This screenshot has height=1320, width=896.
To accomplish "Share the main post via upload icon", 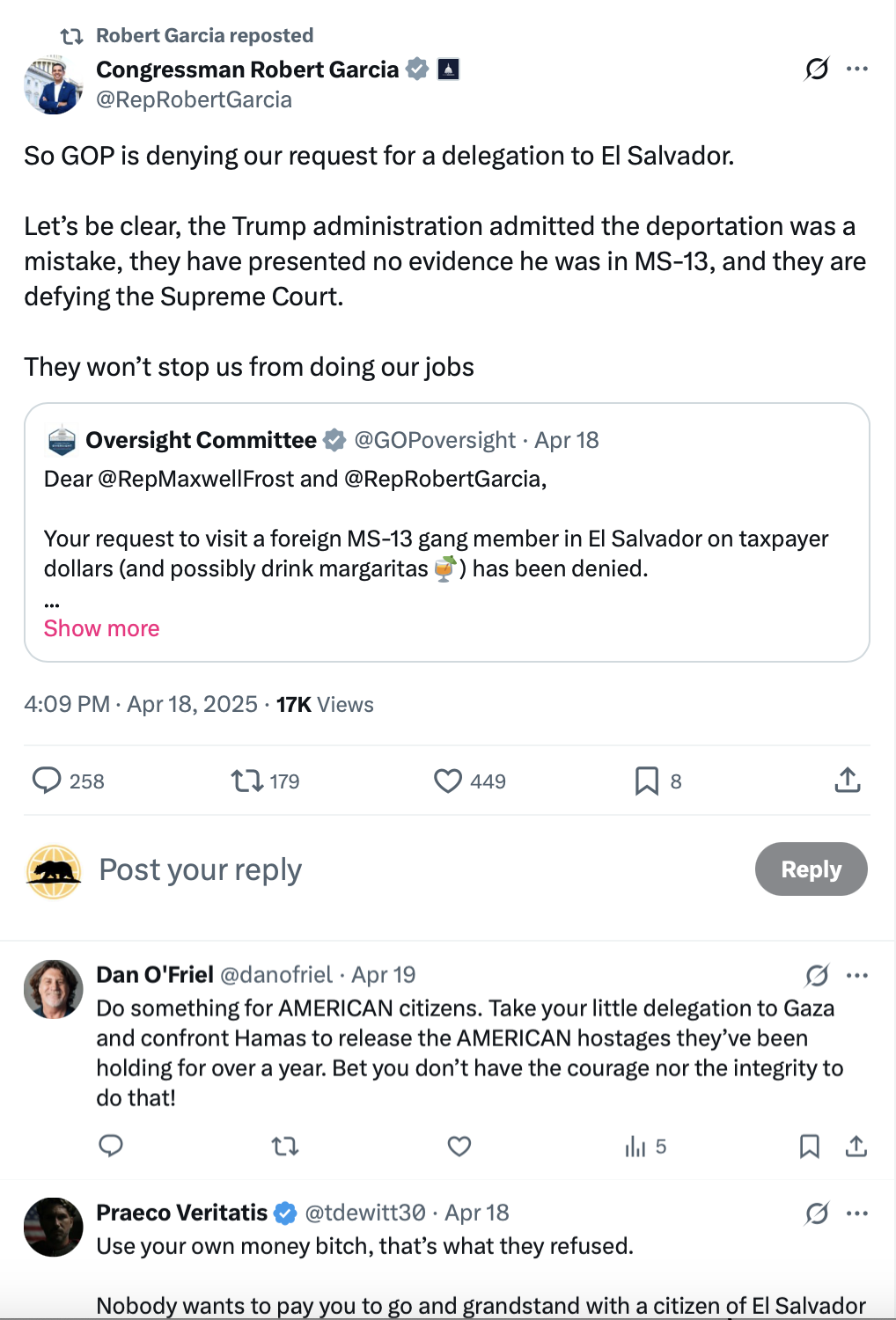I will (x=848, y=781).
